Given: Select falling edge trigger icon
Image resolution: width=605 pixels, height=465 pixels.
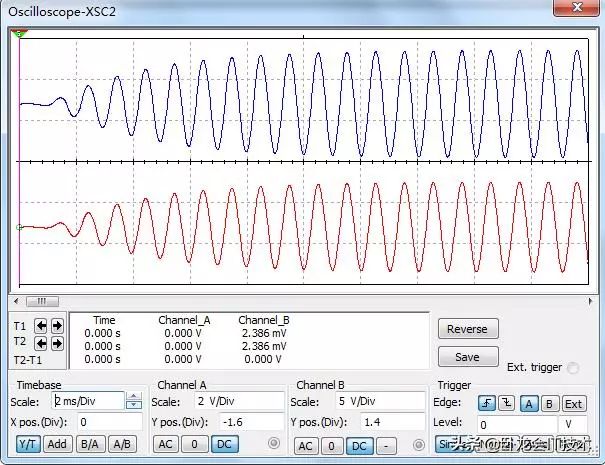Looking at the screenshot, I should (x=506, y=404).
